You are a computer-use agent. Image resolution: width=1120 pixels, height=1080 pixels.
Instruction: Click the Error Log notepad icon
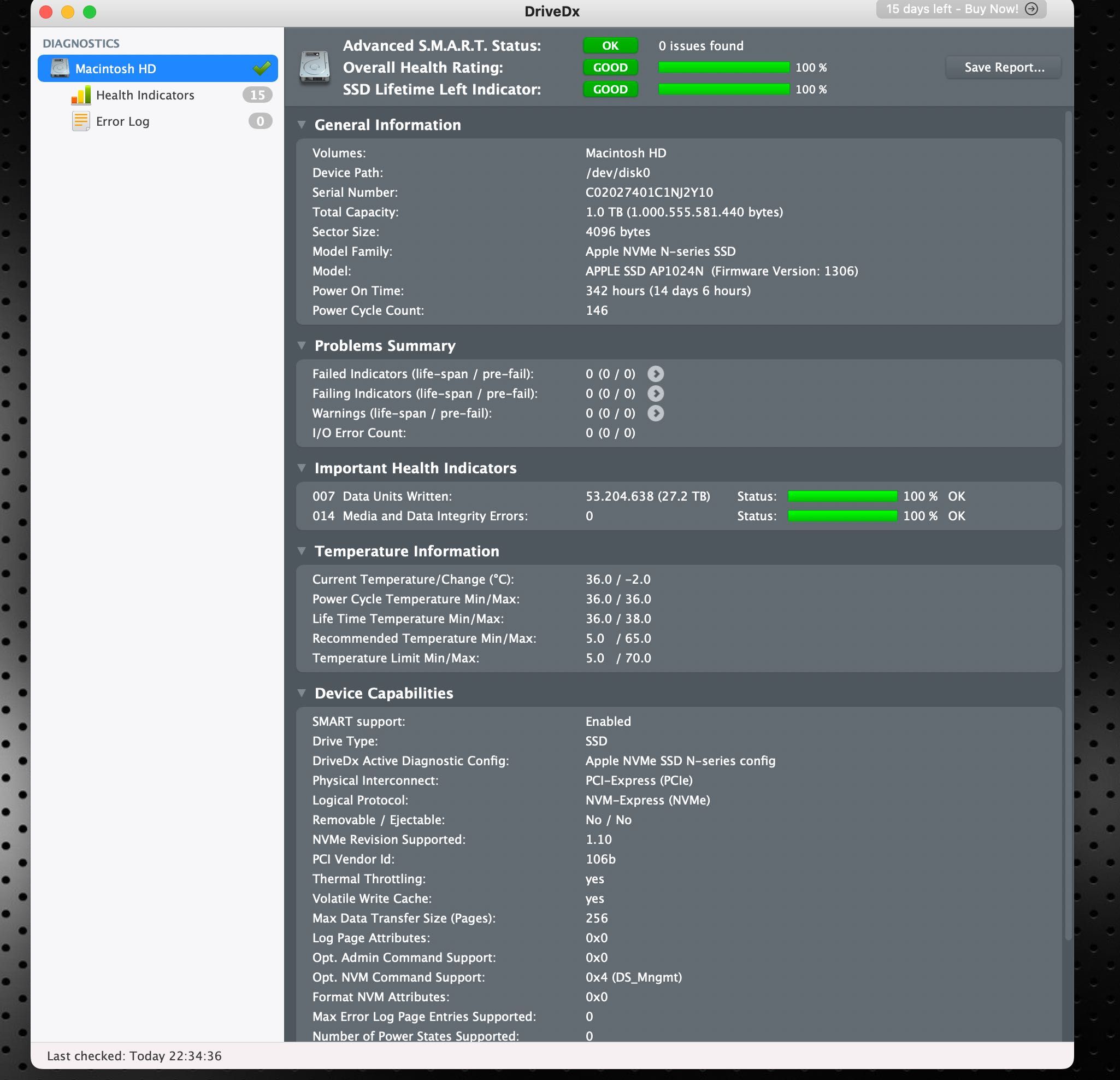[x=80, y=121]
